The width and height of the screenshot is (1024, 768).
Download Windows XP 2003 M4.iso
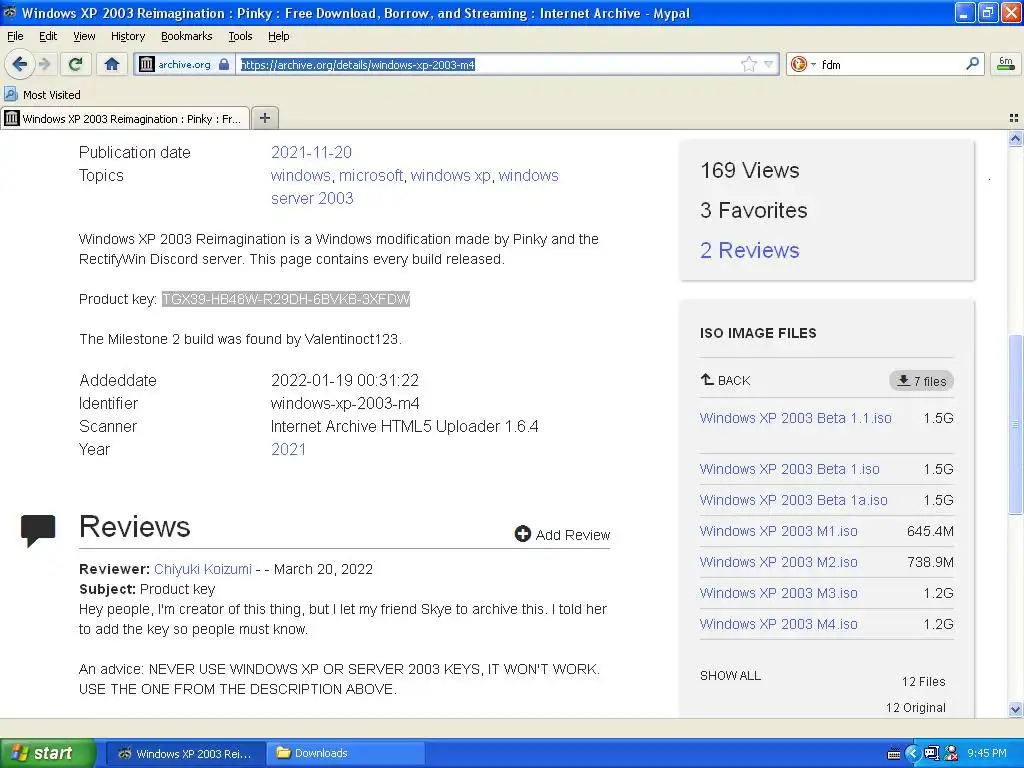pyautogui.click(x=778, y=624)
